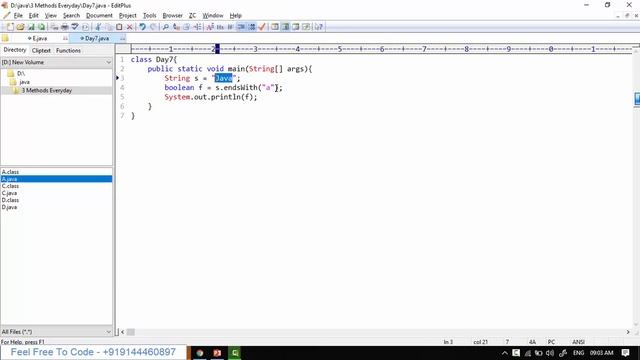Switch to the E.java document tab
Image resolution: width=640 pixels, height=360 pixels.
[40, 38]
